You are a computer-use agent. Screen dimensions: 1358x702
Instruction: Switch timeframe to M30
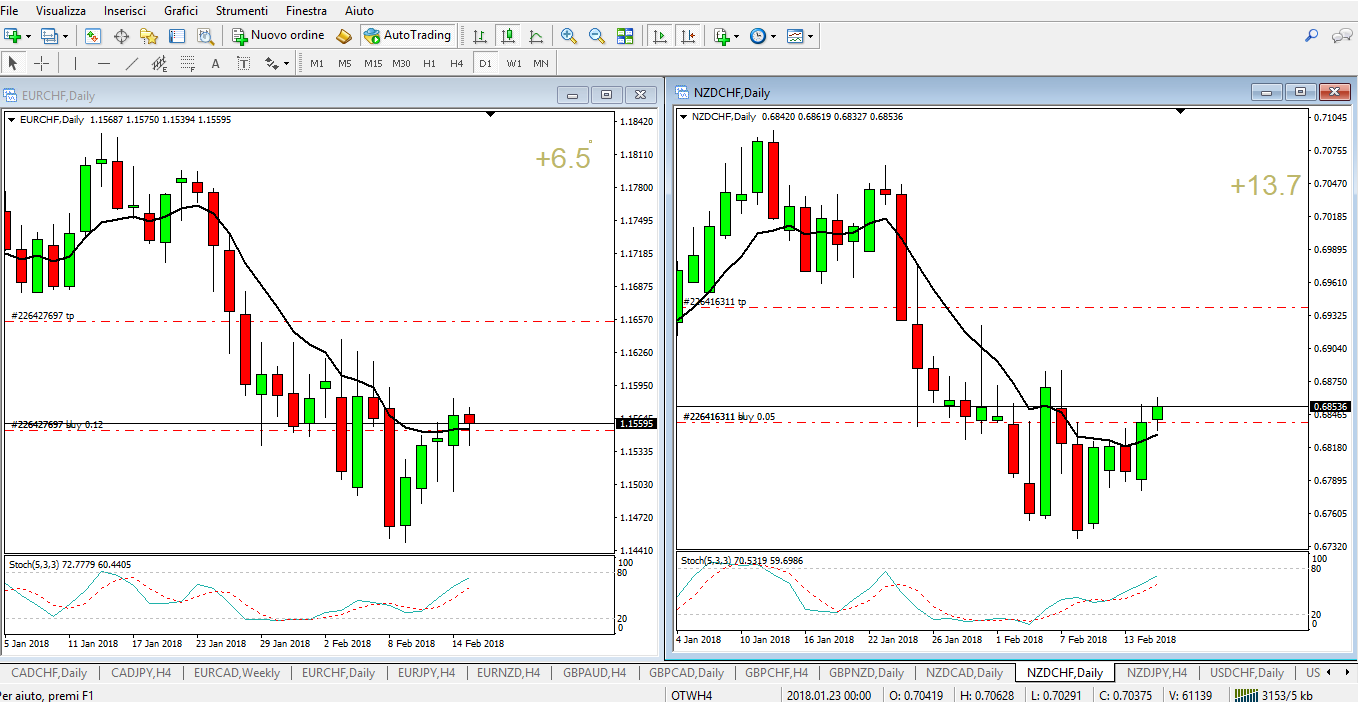click(401, 63)
